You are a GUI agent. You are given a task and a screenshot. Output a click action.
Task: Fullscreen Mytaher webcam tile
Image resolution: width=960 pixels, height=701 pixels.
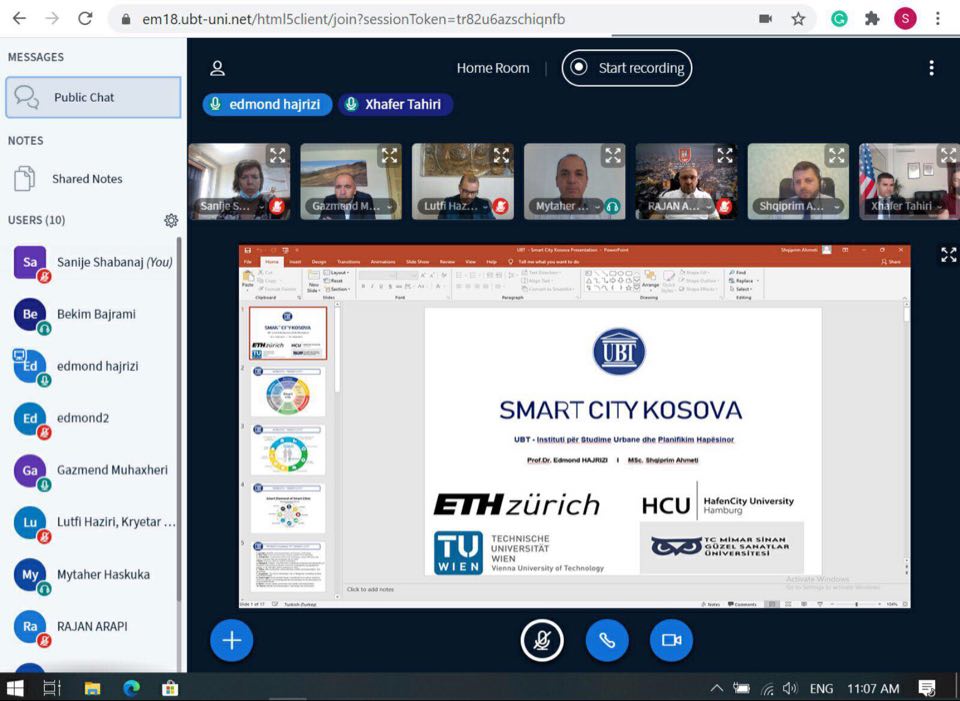(x=613, y=156)
